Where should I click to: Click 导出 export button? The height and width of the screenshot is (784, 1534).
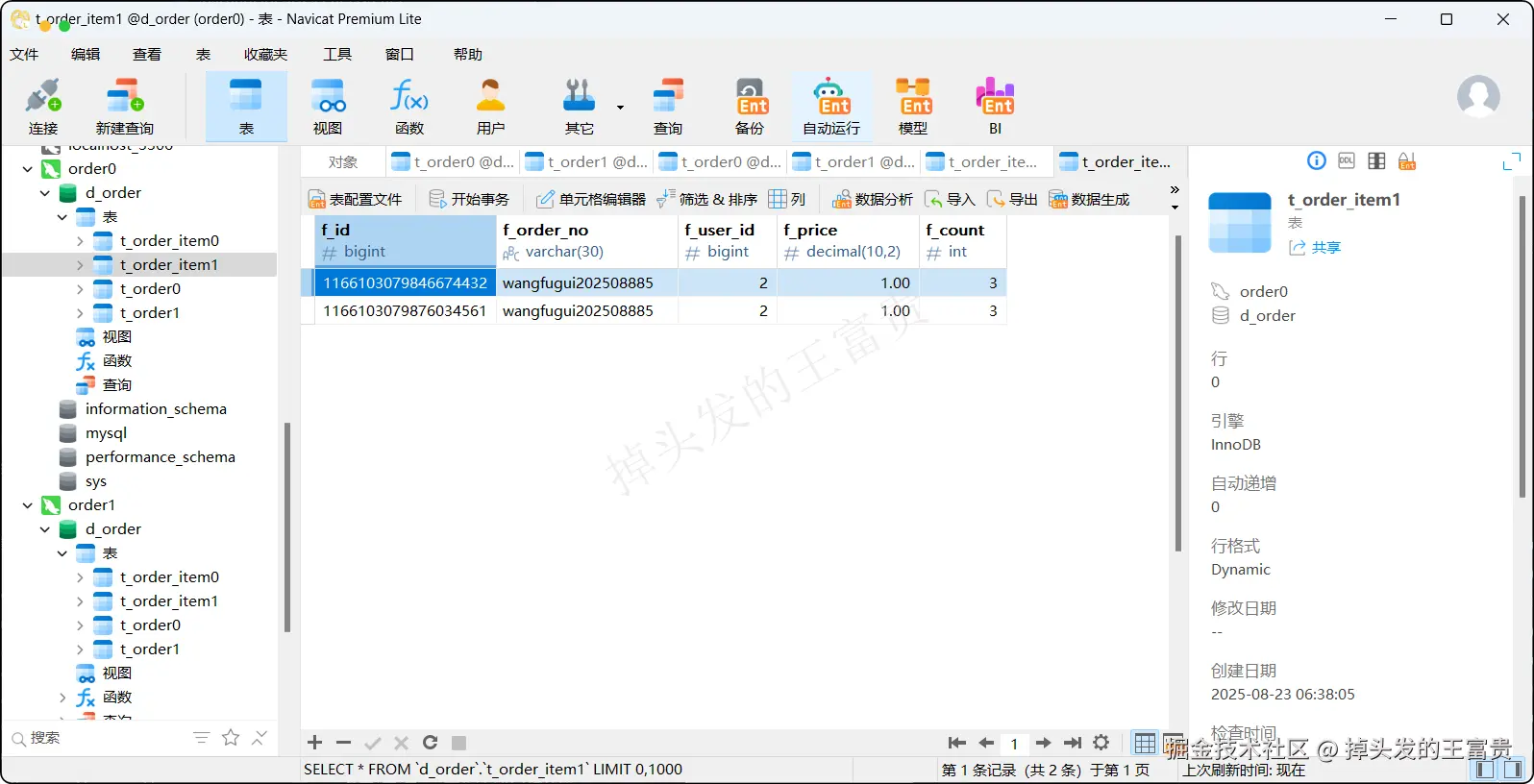pyautogui.click(x=1012, y=199)
